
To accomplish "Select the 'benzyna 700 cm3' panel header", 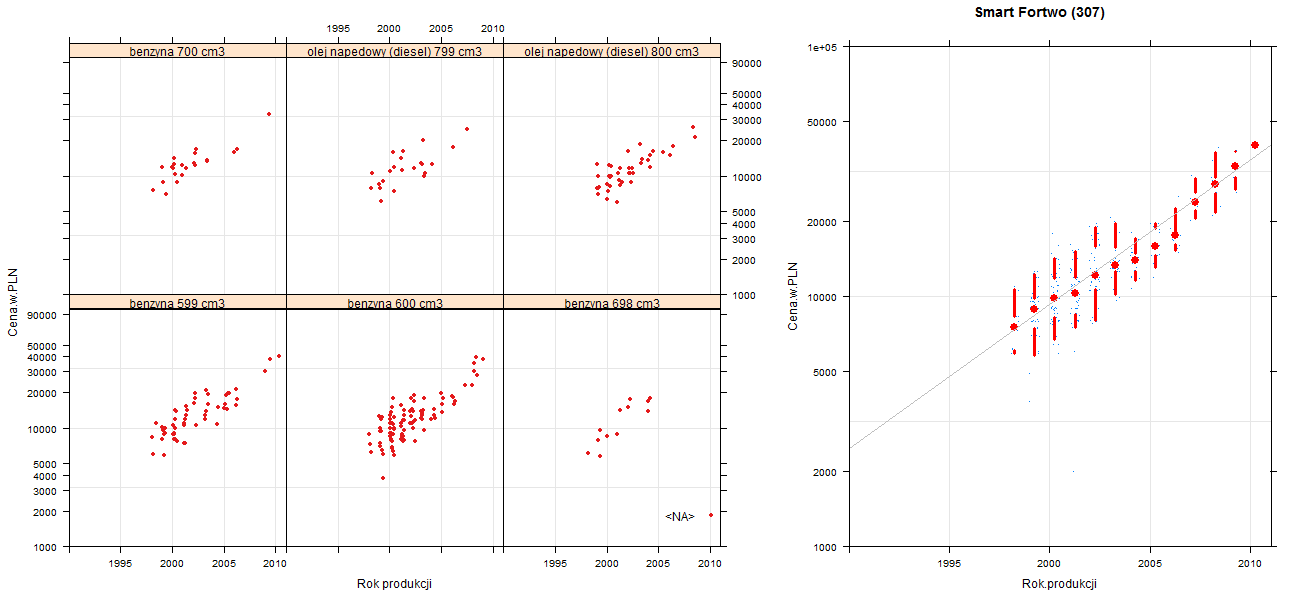I will coord(177,51).
